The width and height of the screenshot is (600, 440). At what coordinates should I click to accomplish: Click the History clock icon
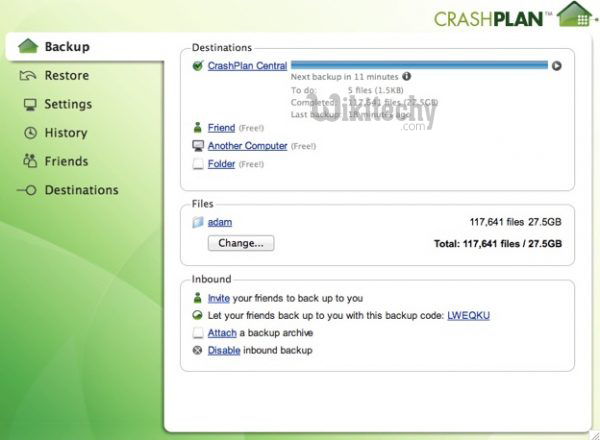point(30,133)
